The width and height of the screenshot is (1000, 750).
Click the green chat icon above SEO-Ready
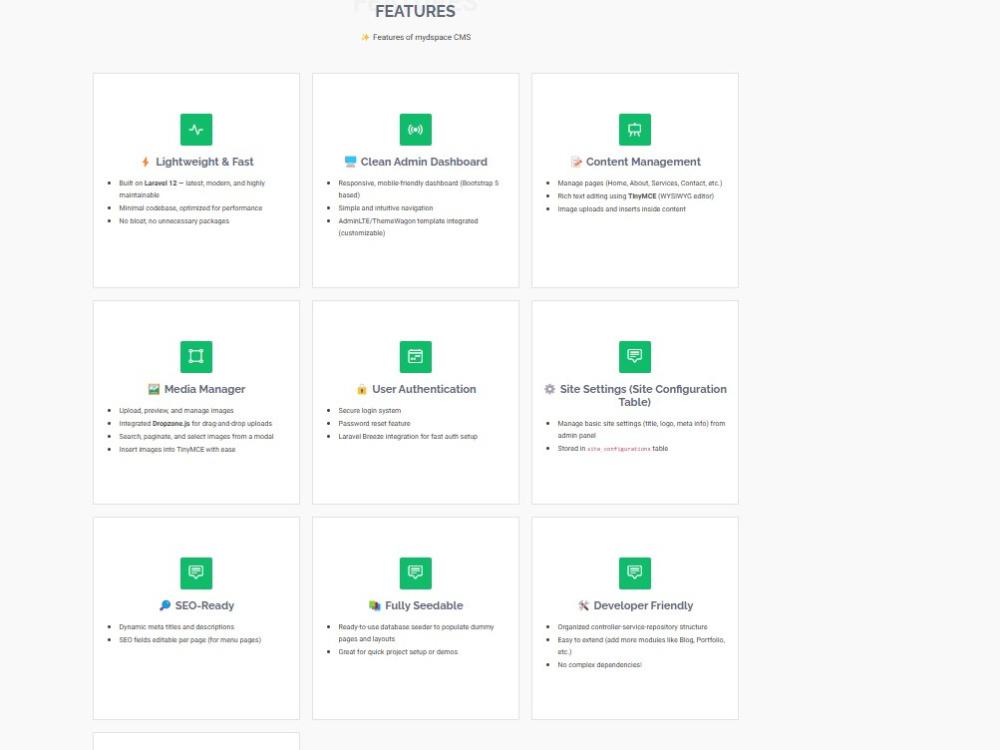click(x=196, y=573)
